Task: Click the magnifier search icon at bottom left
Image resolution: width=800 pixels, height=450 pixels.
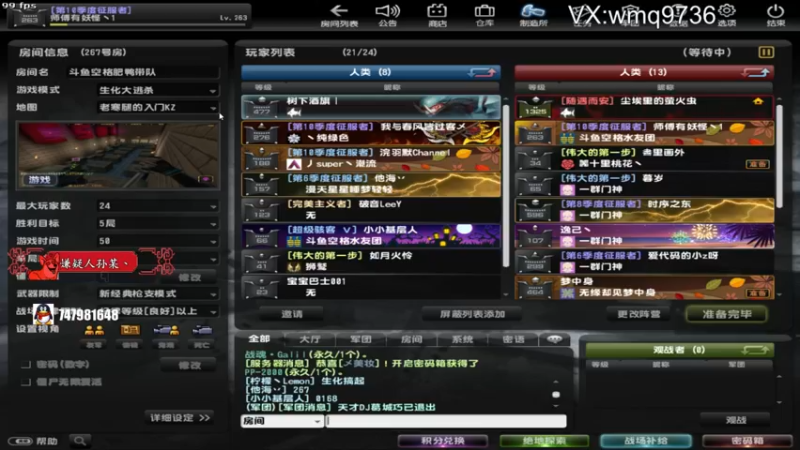Action: click(80, 441)
